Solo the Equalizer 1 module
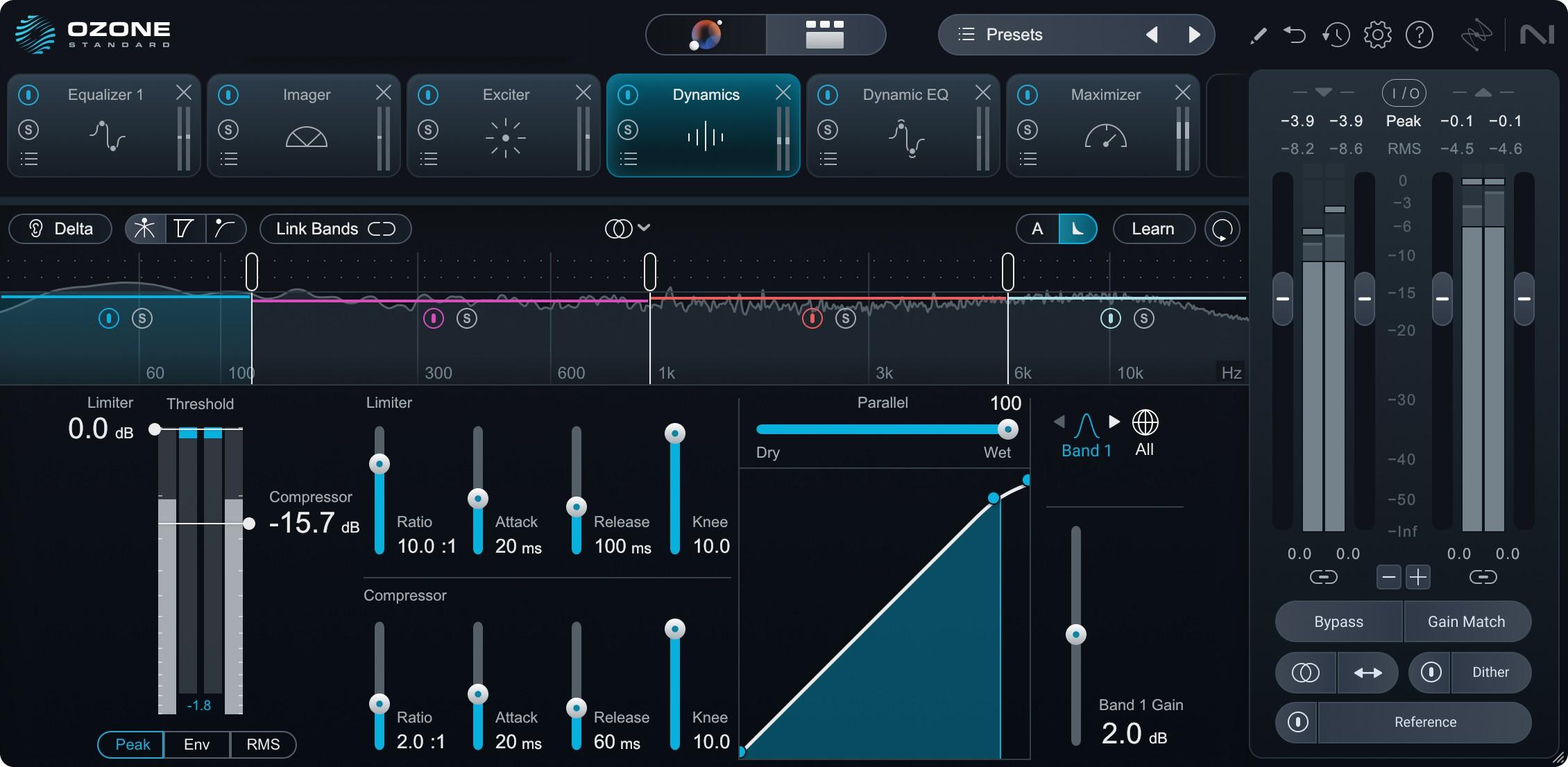The image size is (1568, 767). click(29, 129)
